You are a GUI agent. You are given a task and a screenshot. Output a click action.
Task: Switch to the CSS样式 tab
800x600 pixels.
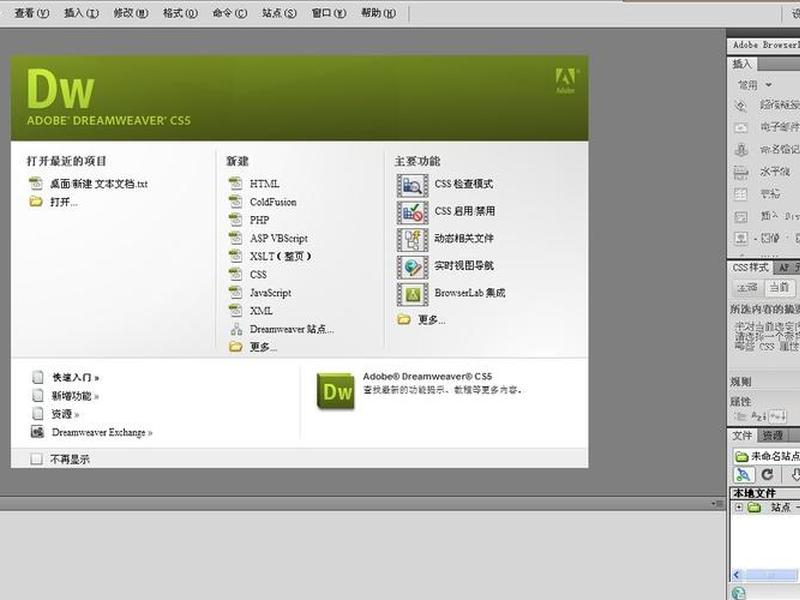[x=750, y=267]
